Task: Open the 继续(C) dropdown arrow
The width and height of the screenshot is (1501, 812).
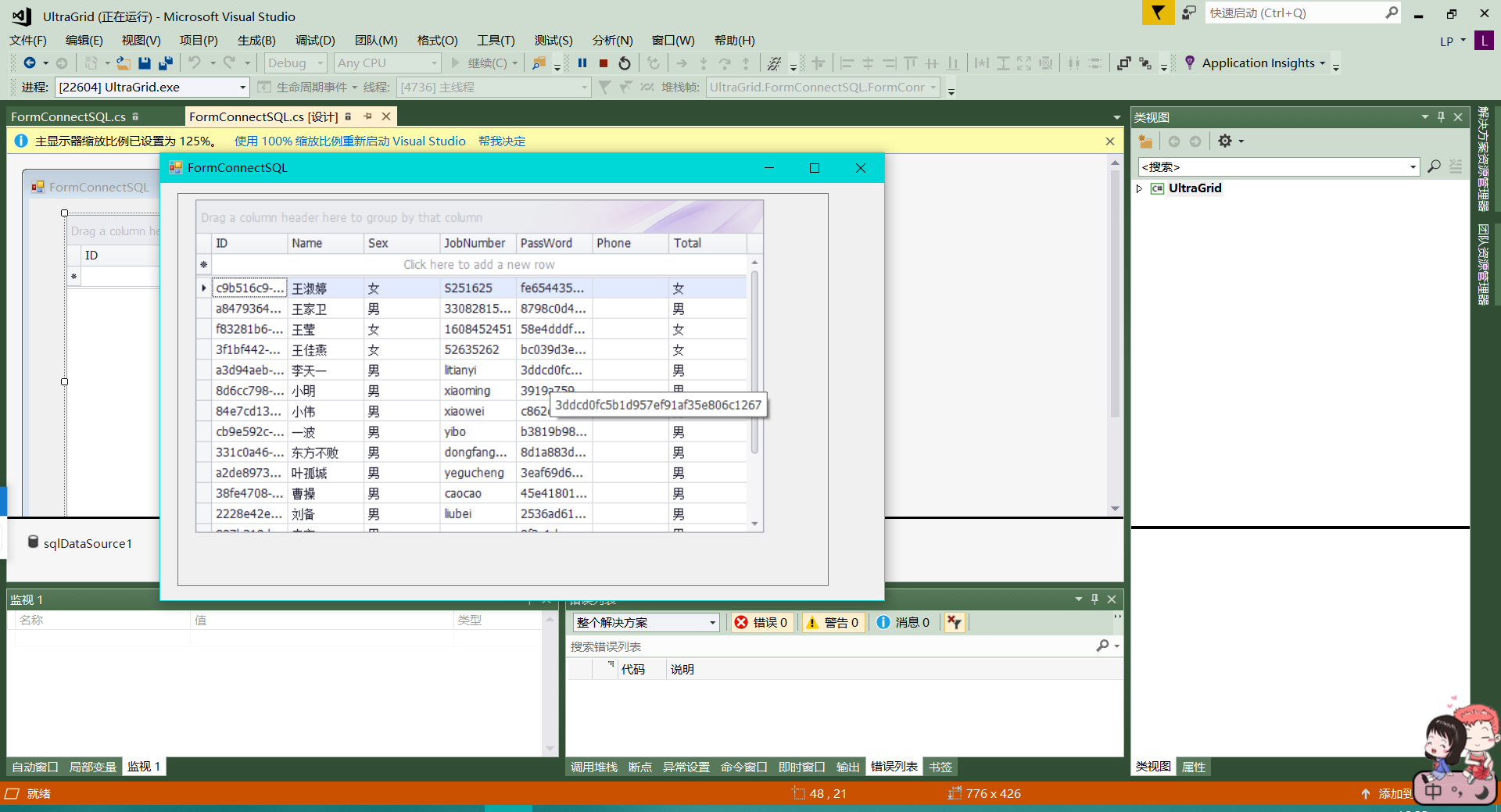Action: click(x=515, y=63)
